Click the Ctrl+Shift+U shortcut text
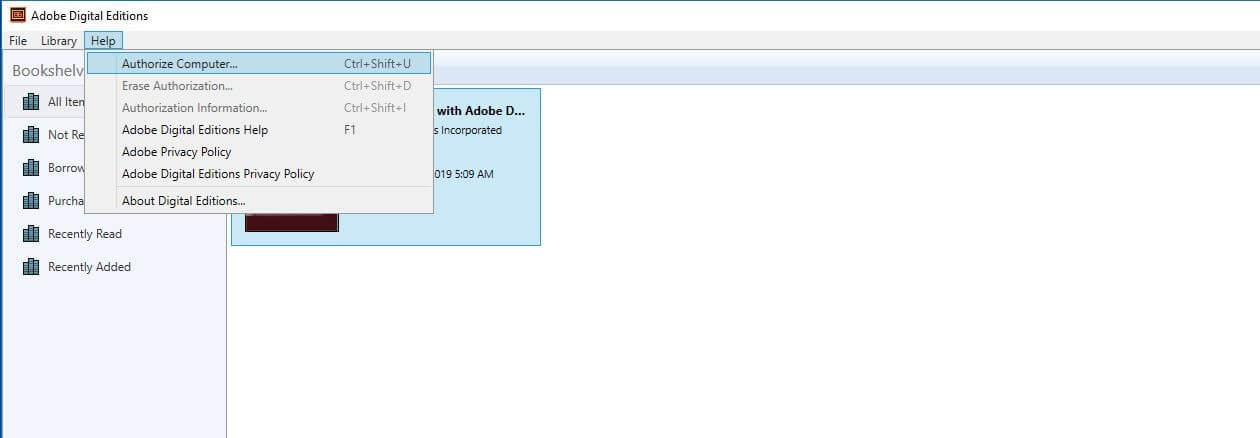 (377, 64)
